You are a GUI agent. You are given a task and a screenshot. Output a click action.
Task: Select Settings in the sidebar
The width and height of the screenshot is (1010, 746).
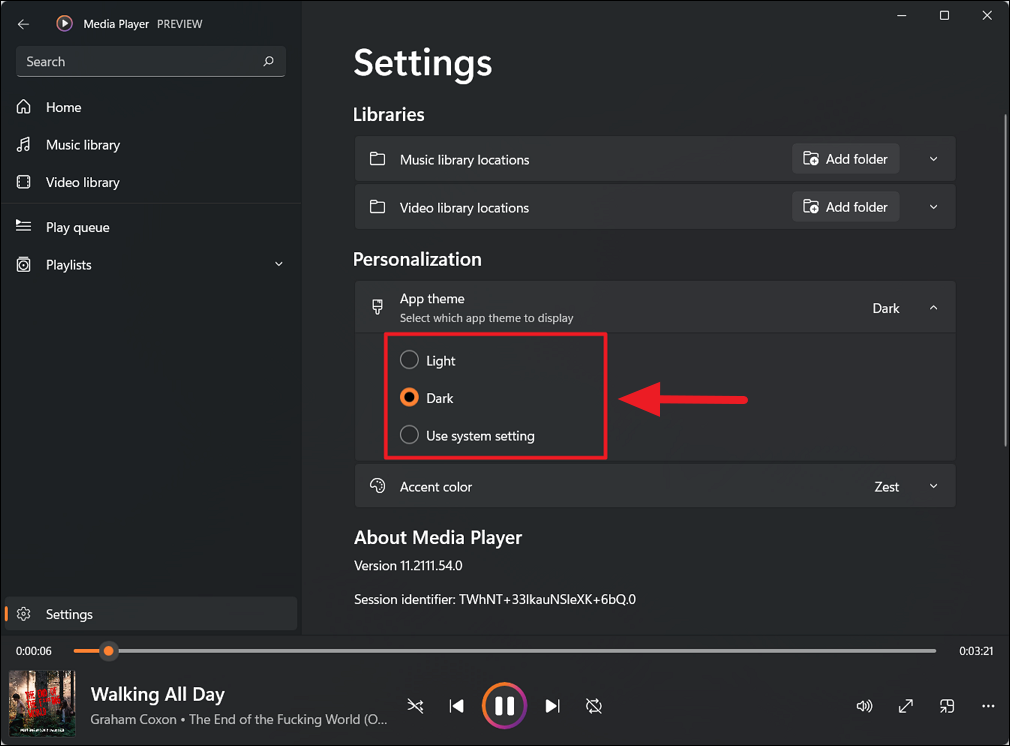(x=150, y=614)
